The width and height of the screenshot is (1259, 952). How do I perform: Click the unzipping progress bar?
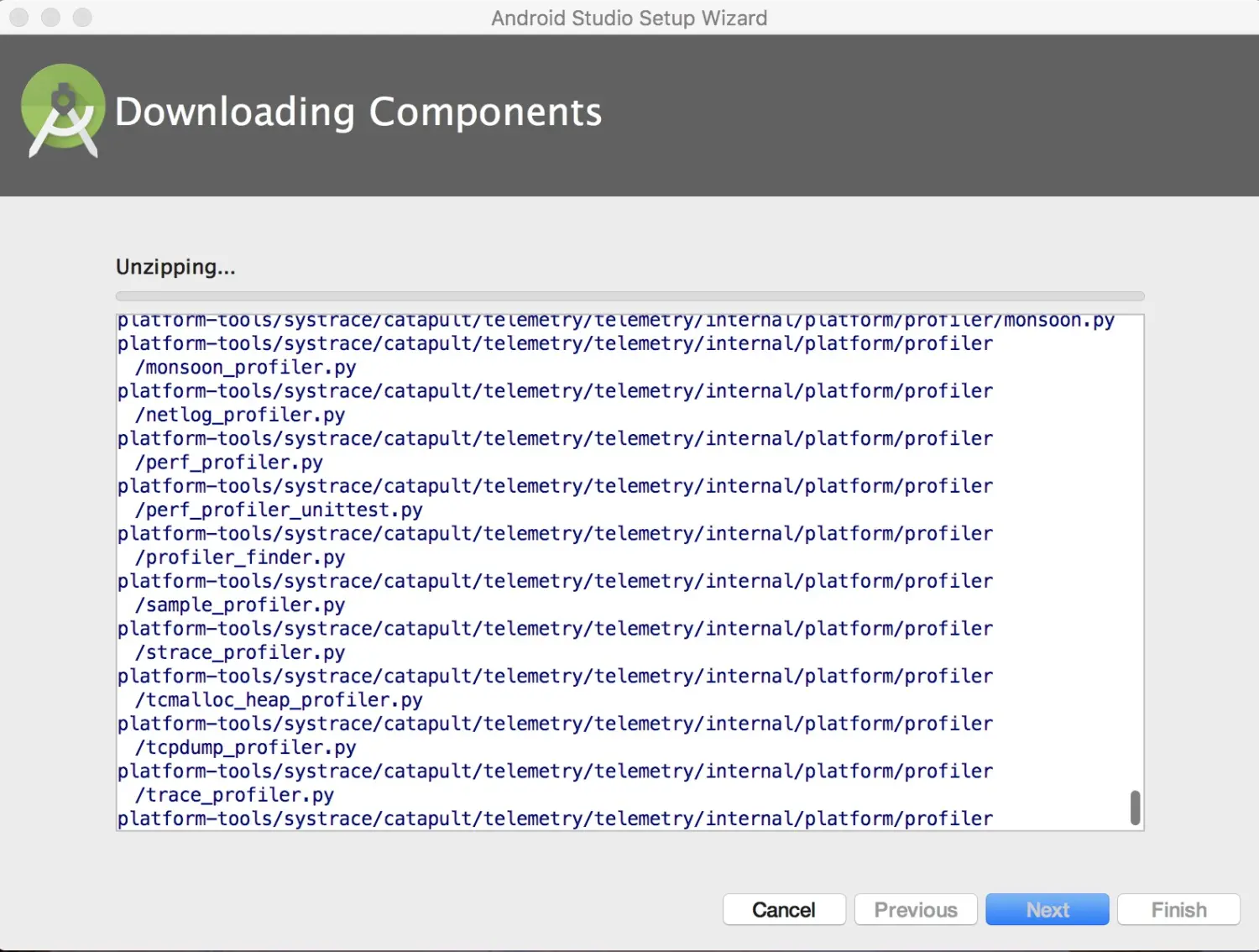pos(629,296)
